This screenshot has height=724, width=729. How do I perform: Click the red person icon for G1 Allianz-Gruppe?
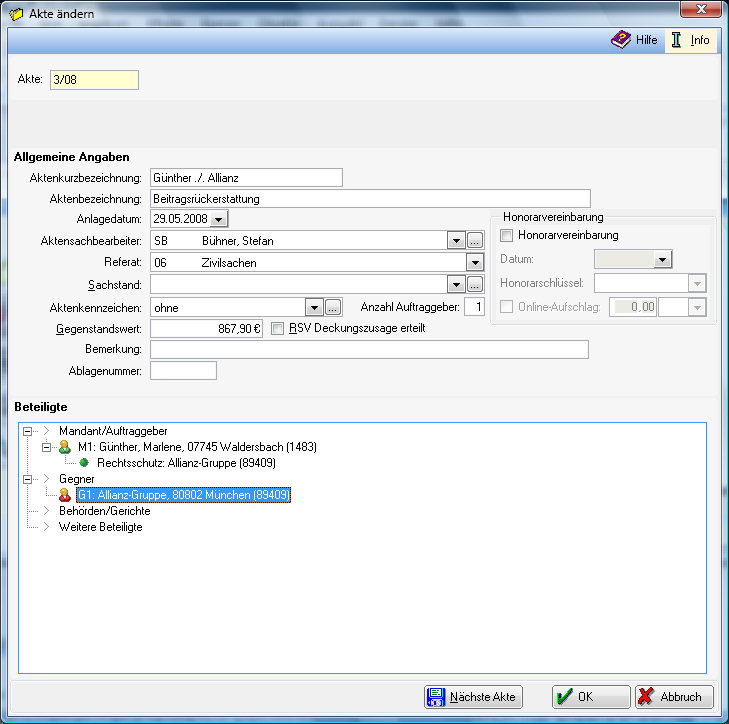[x=65, y=495]
